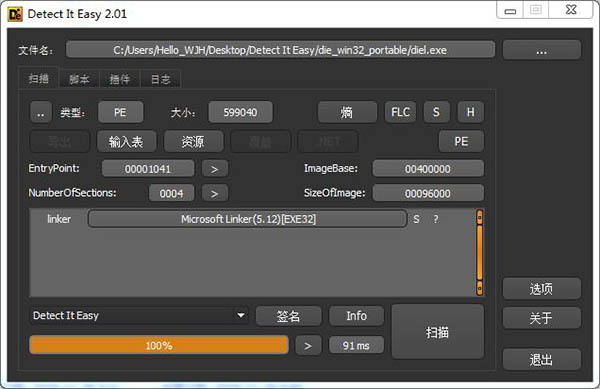Click the two-dot button beside 类型
The width and height of the screenshot is (600, 389).
(41, 112)
